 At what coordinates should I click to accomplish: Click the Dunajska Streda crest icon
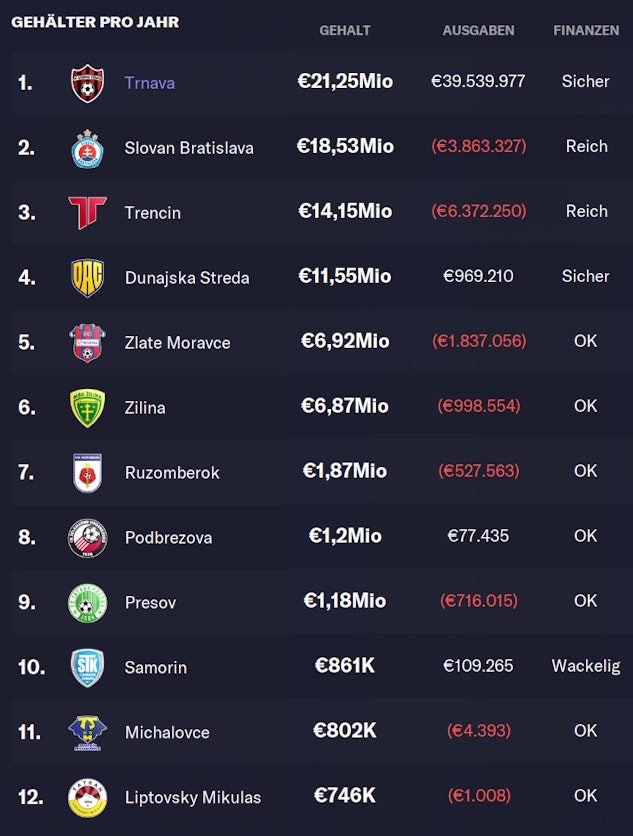(x=87, y=277)
